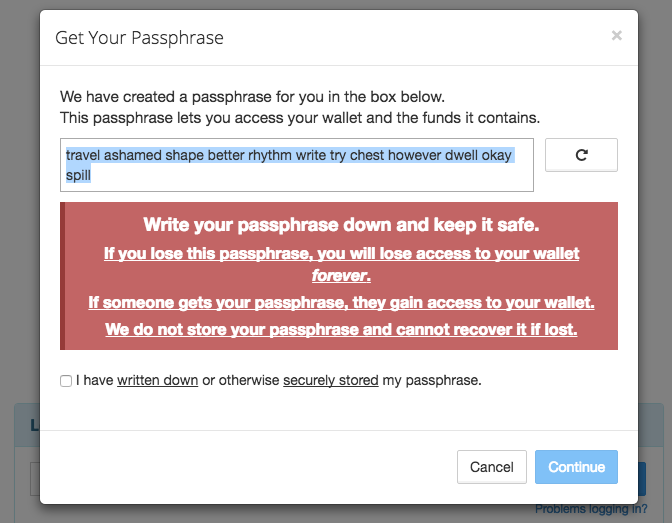
Task: Click the italic word "forever"
Action: (341, 275)
